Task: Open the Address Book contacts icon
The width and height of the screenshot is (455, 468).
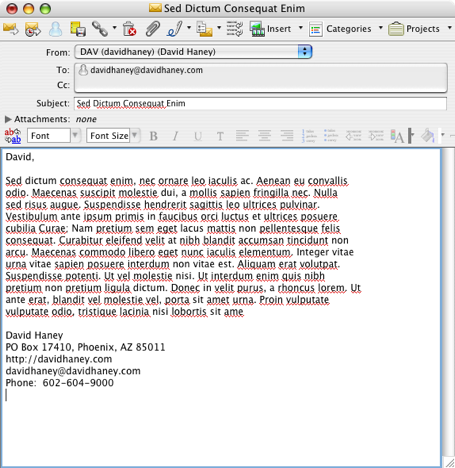Action: point(55,29)
